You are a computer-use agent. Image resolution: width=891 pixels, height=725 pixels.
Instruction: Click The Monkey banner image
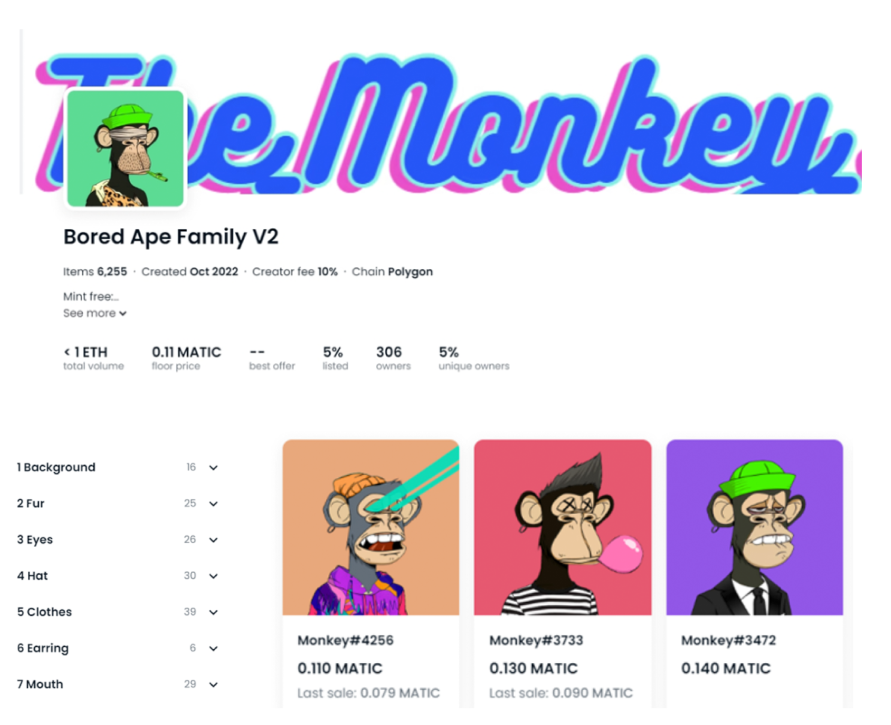449,122
